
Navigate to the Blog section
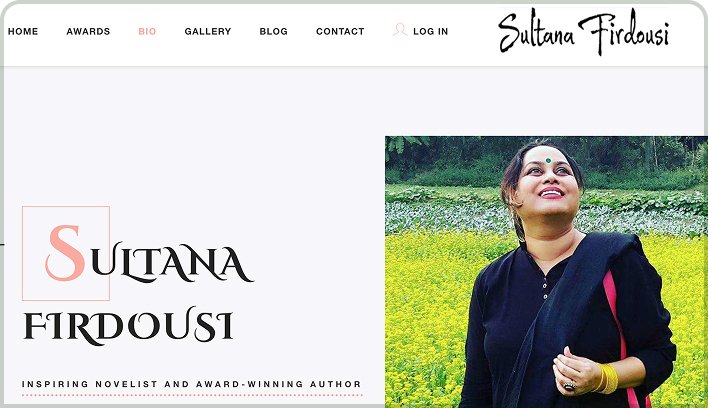pyautogui.click(x=274, y=32)
